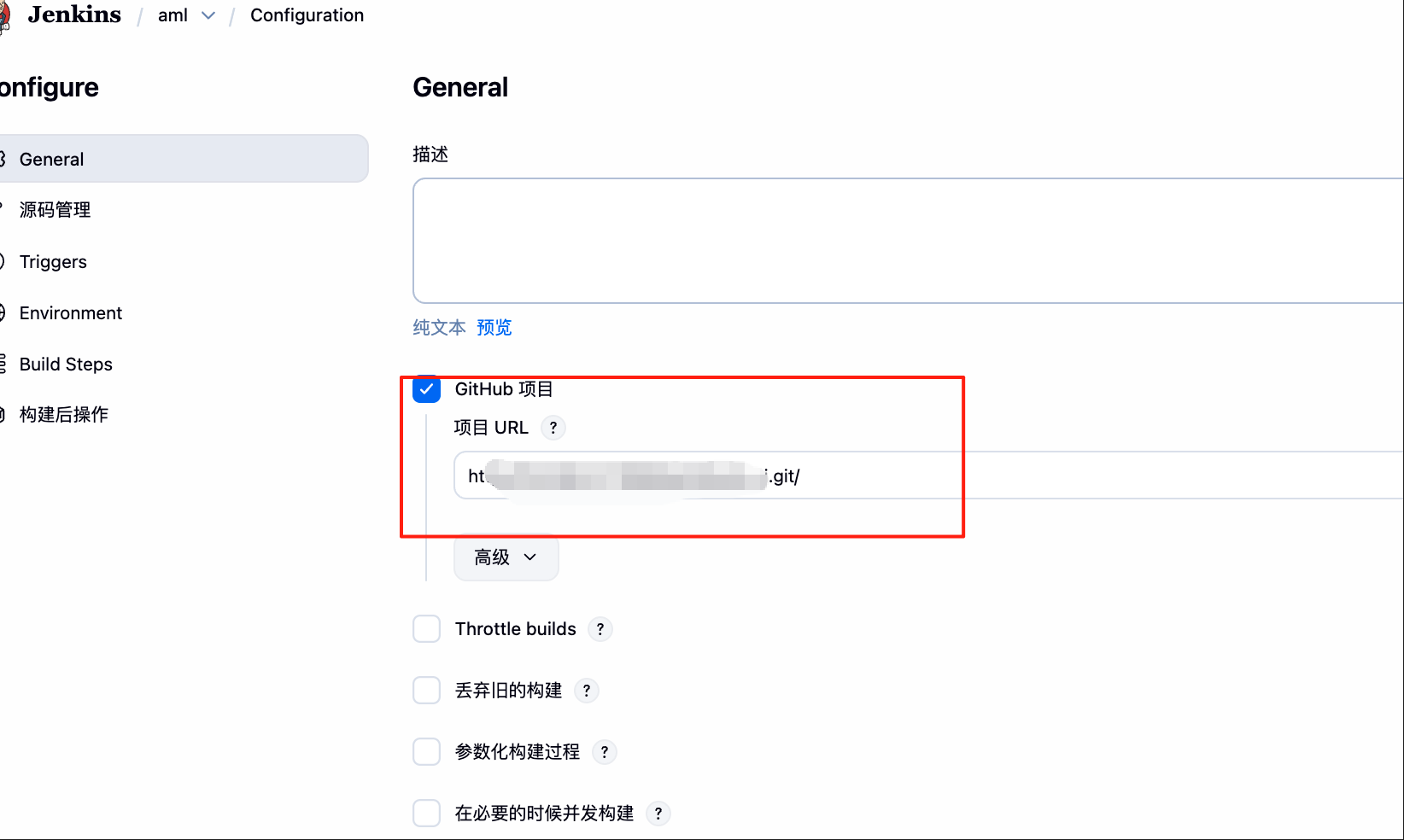Check the 丢弃旧的构建 checkbox
The width and height of the screenshot is (1404, 840).
426,691
